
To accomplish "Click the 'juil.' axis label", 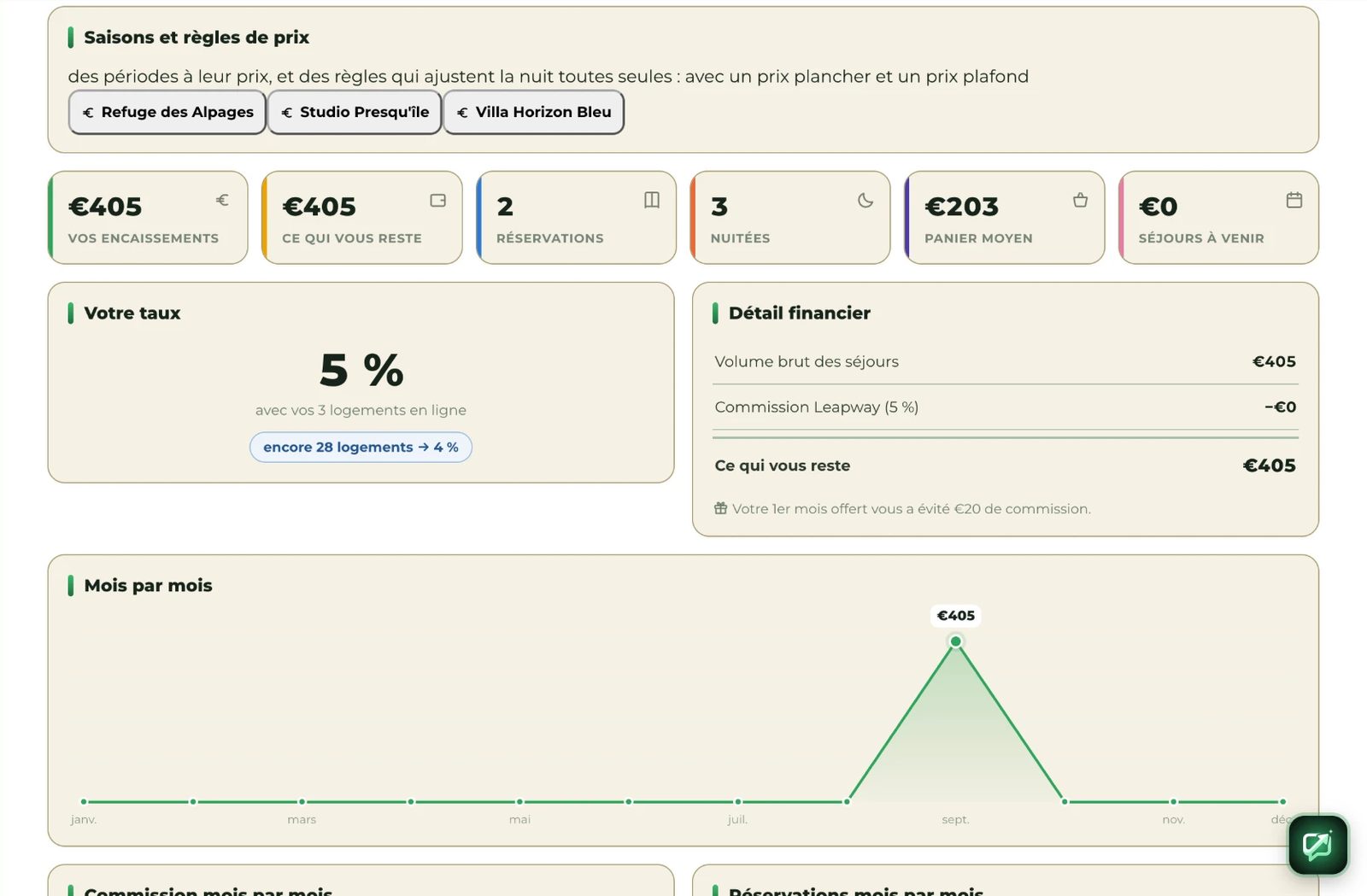I will (737, 819).
